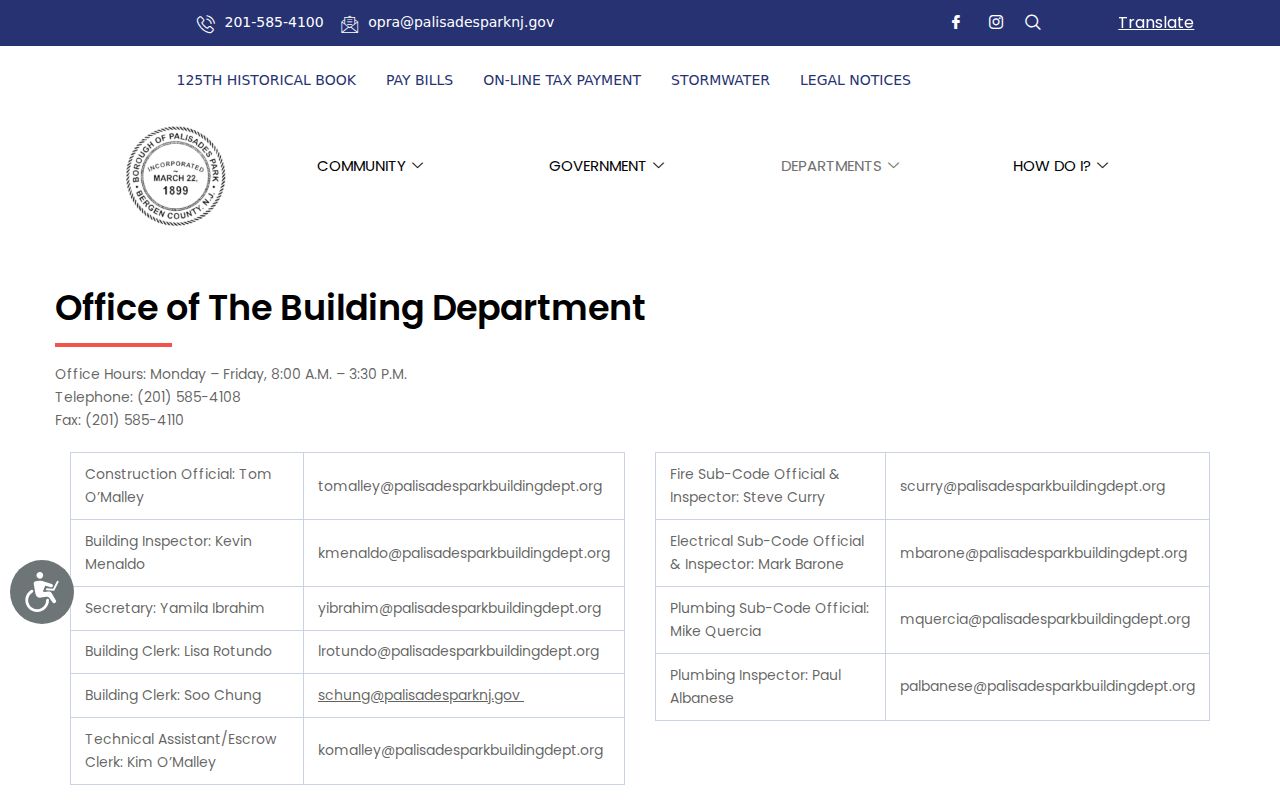Image resolution: width=1280 pixels, height=800 pixels.
Task: Open the search magnifier icon
Action: (x=1033, y=22)
